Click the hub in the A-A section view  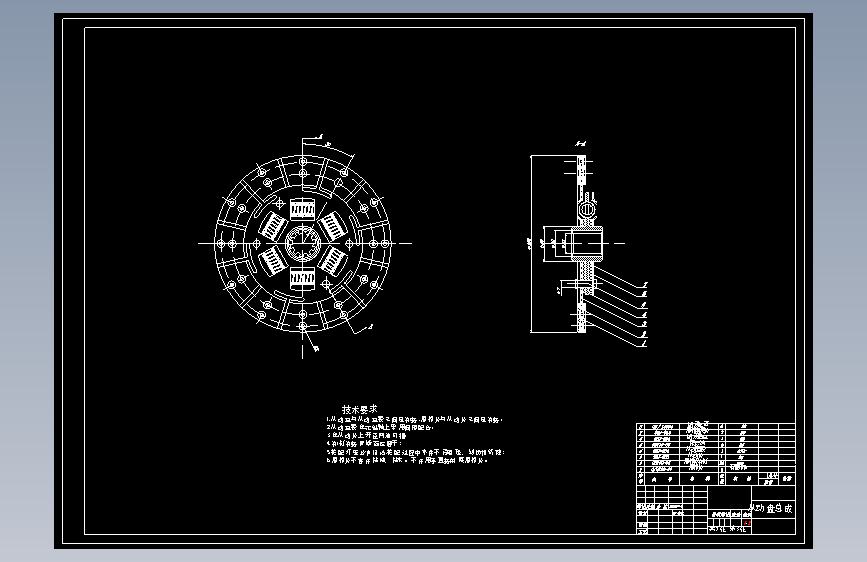586,243
